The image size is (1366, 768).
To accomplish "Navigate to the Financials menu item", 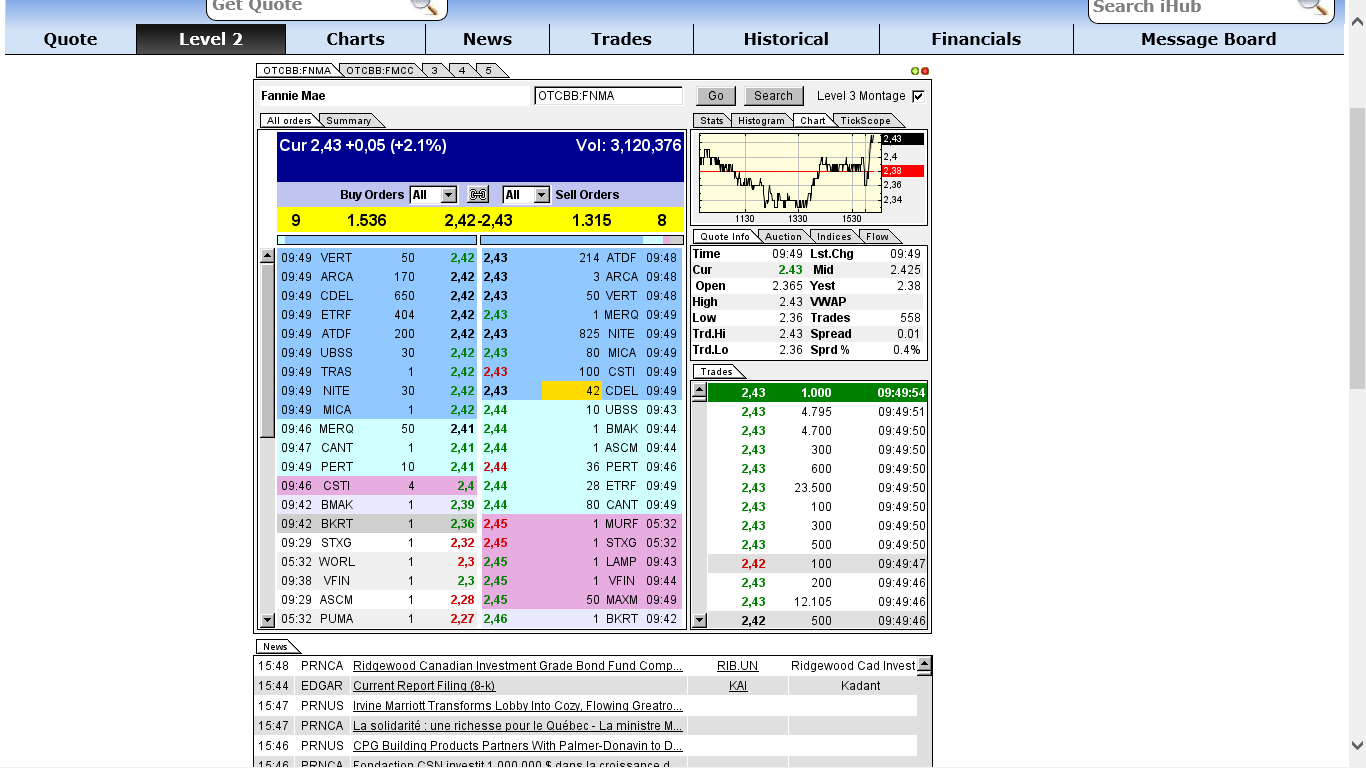I will [977, 39].
